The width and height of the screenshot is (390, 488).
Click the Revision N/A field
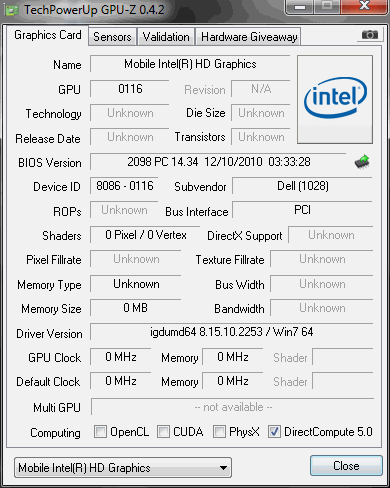(261, 89)
